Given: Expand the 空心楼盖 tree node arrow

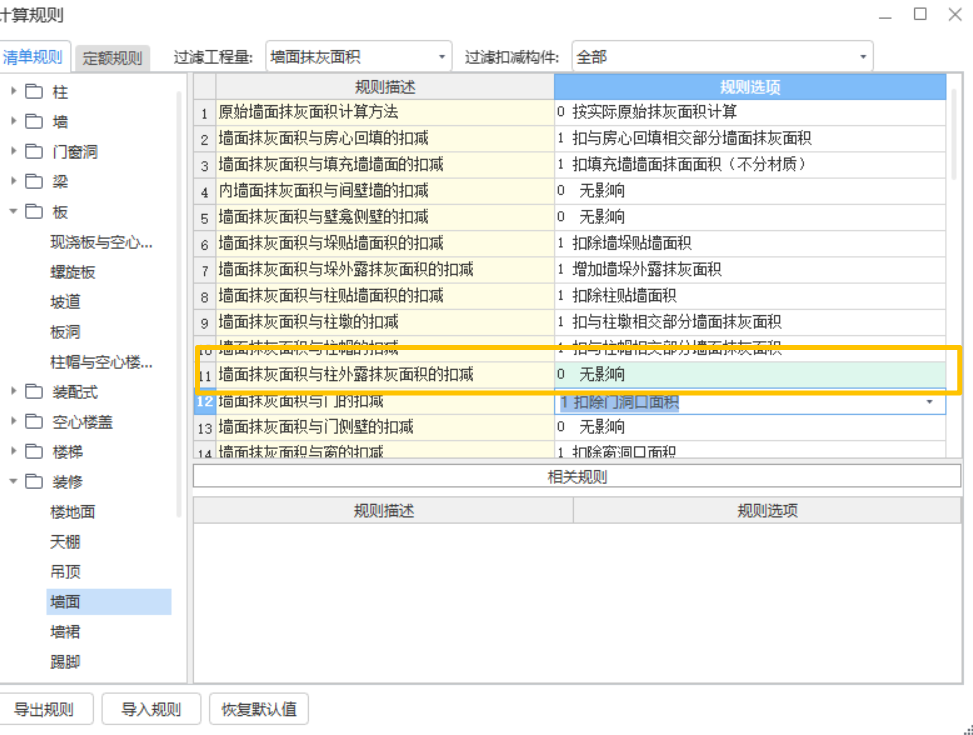Looking at the screenshot, I should pyautogui.click(x=13, y=421).
